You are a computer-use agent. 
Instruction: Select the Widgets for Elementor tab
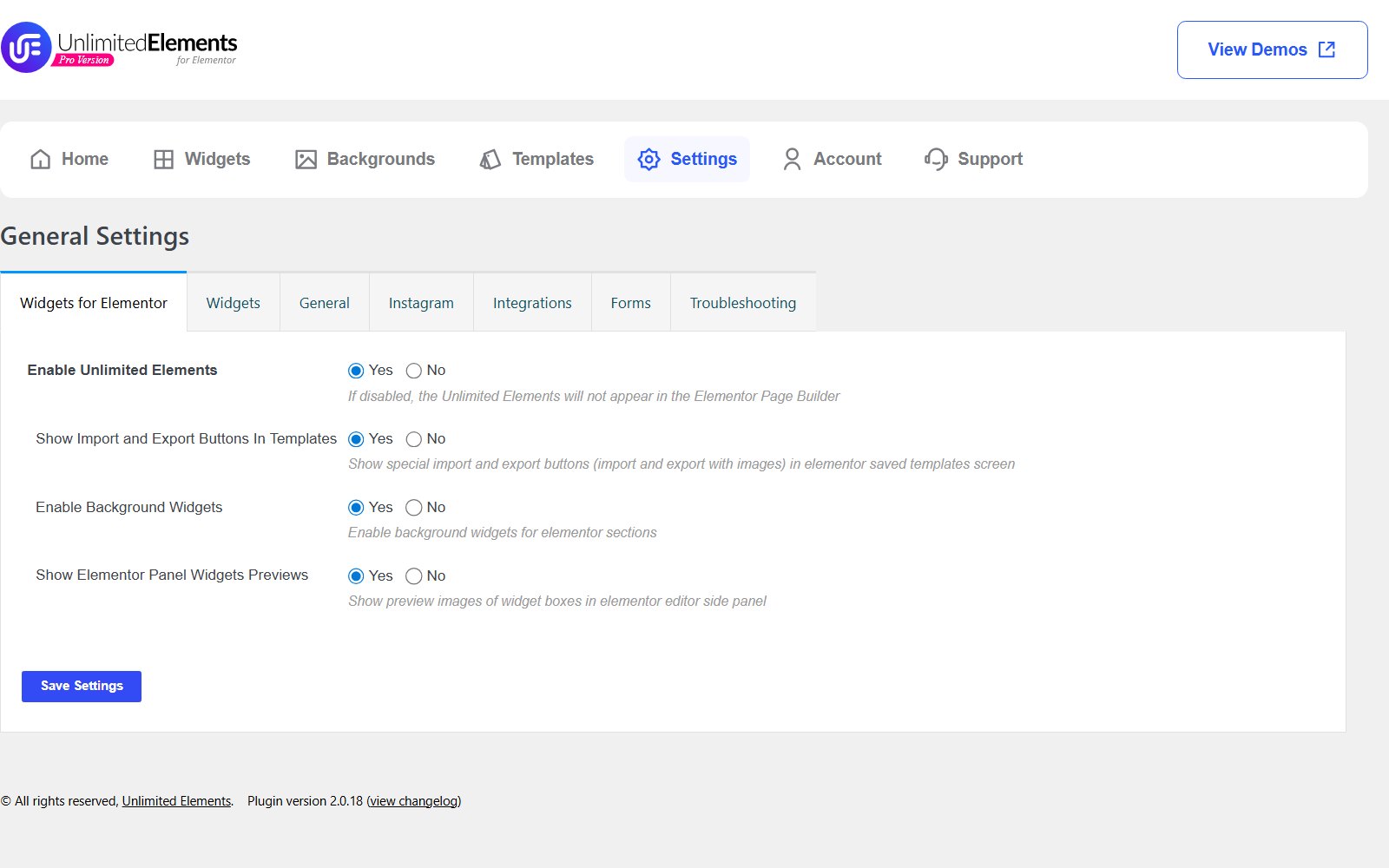(x=94, y=302)
